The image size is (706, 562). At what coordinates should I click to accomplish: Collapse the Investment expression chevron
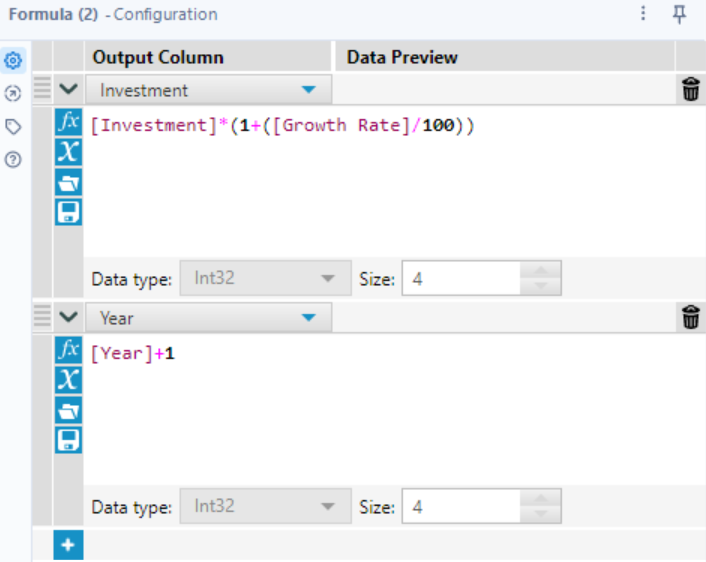coord(68,90)
